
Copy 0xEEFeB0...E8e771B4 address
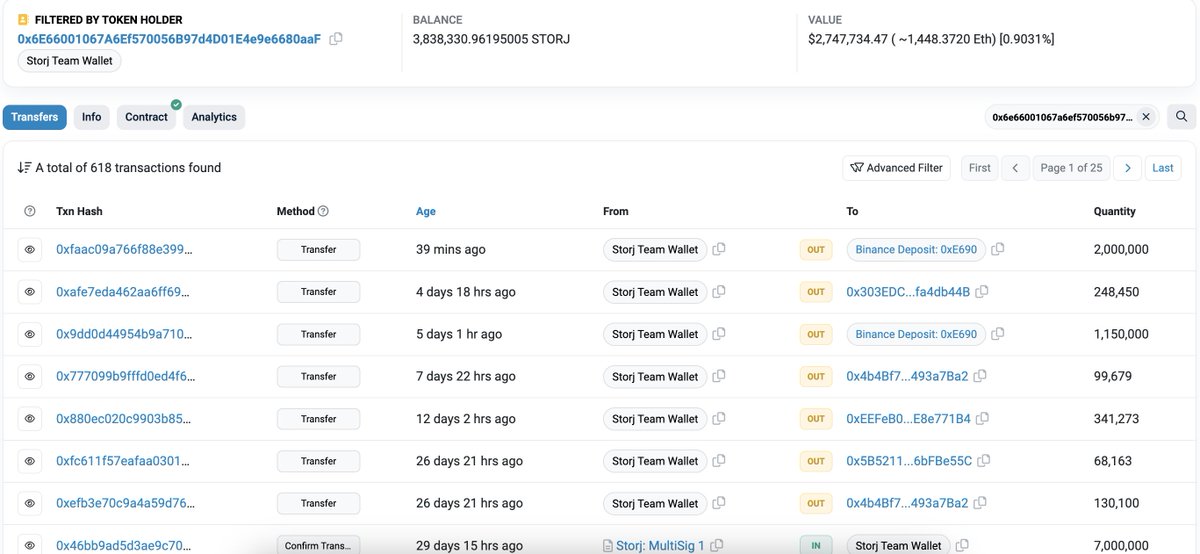coord(983,419)
